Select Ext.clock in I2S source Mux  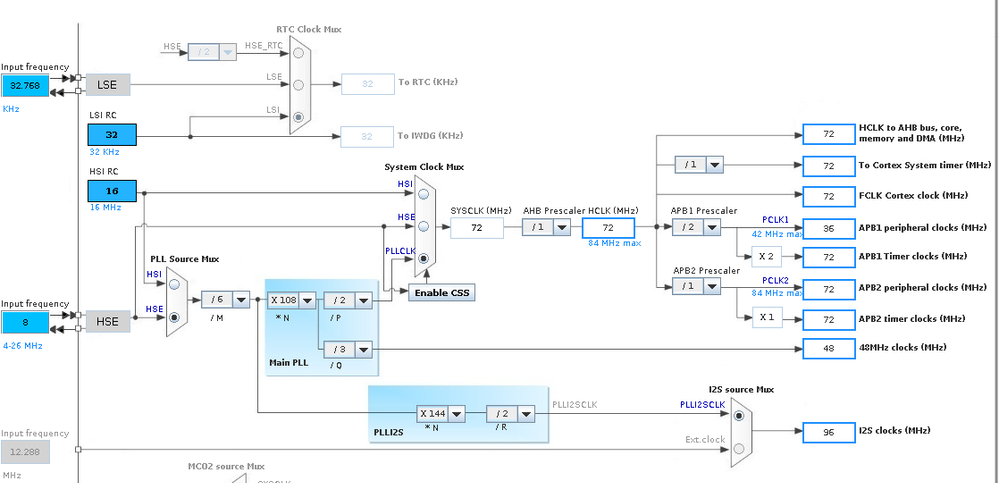point(738,448)
